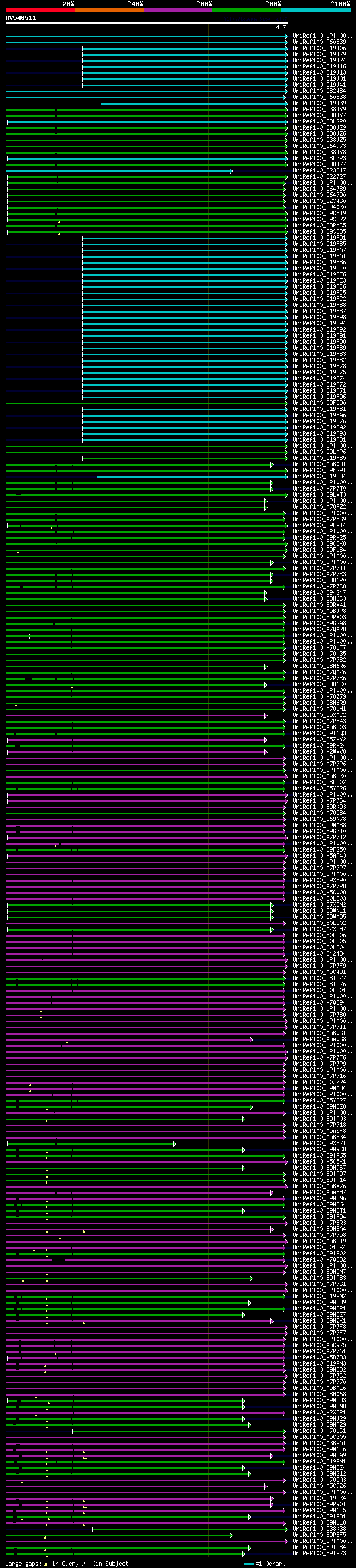Select hit label UniRef100_Q94G47
This screenshot has width=356, height=1568.
coord(319,593)
